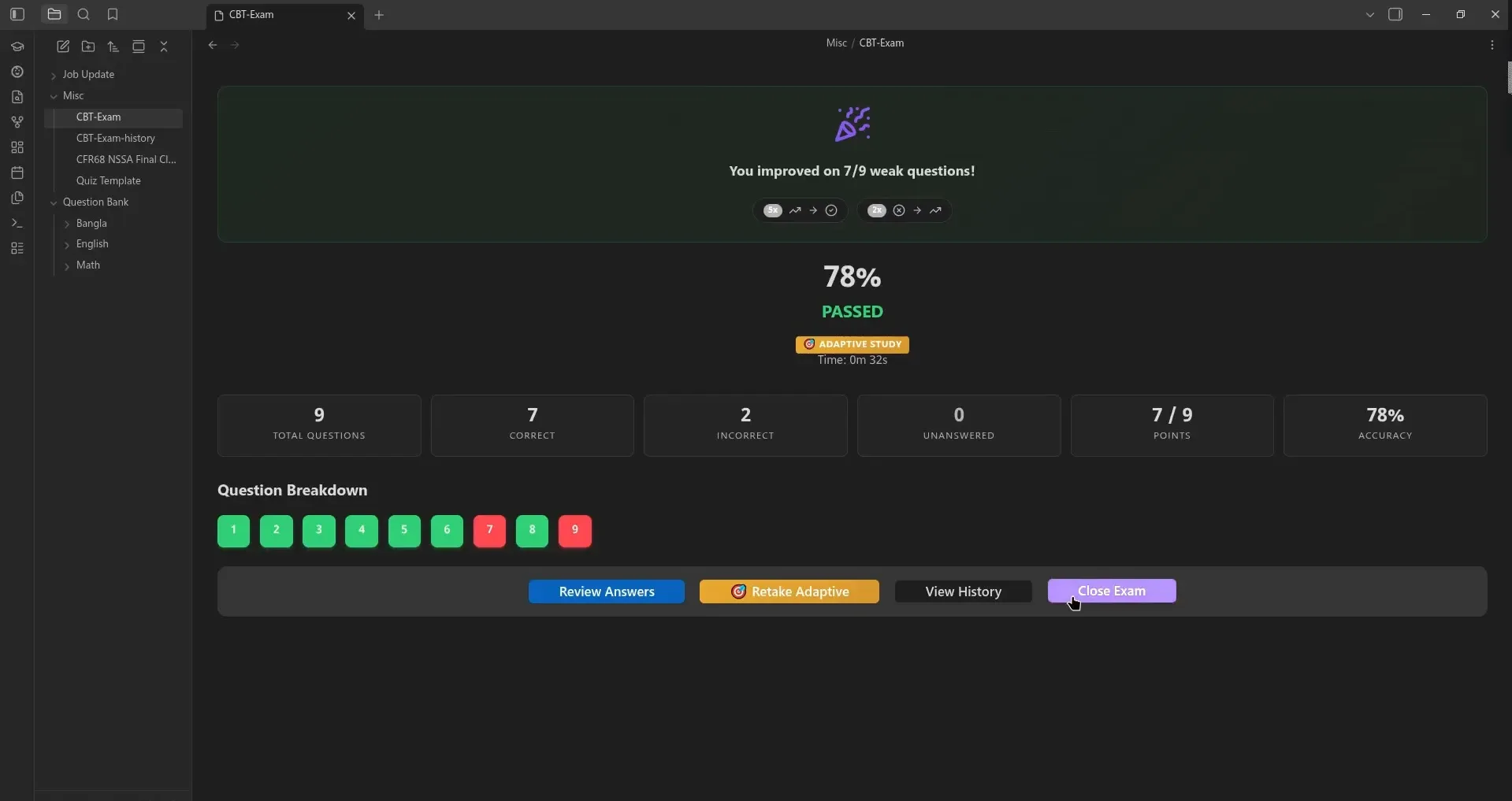The image size is (1512, 801).
Task: Click the four-squares canvas ribbon icon
Action: coord(17,147)
